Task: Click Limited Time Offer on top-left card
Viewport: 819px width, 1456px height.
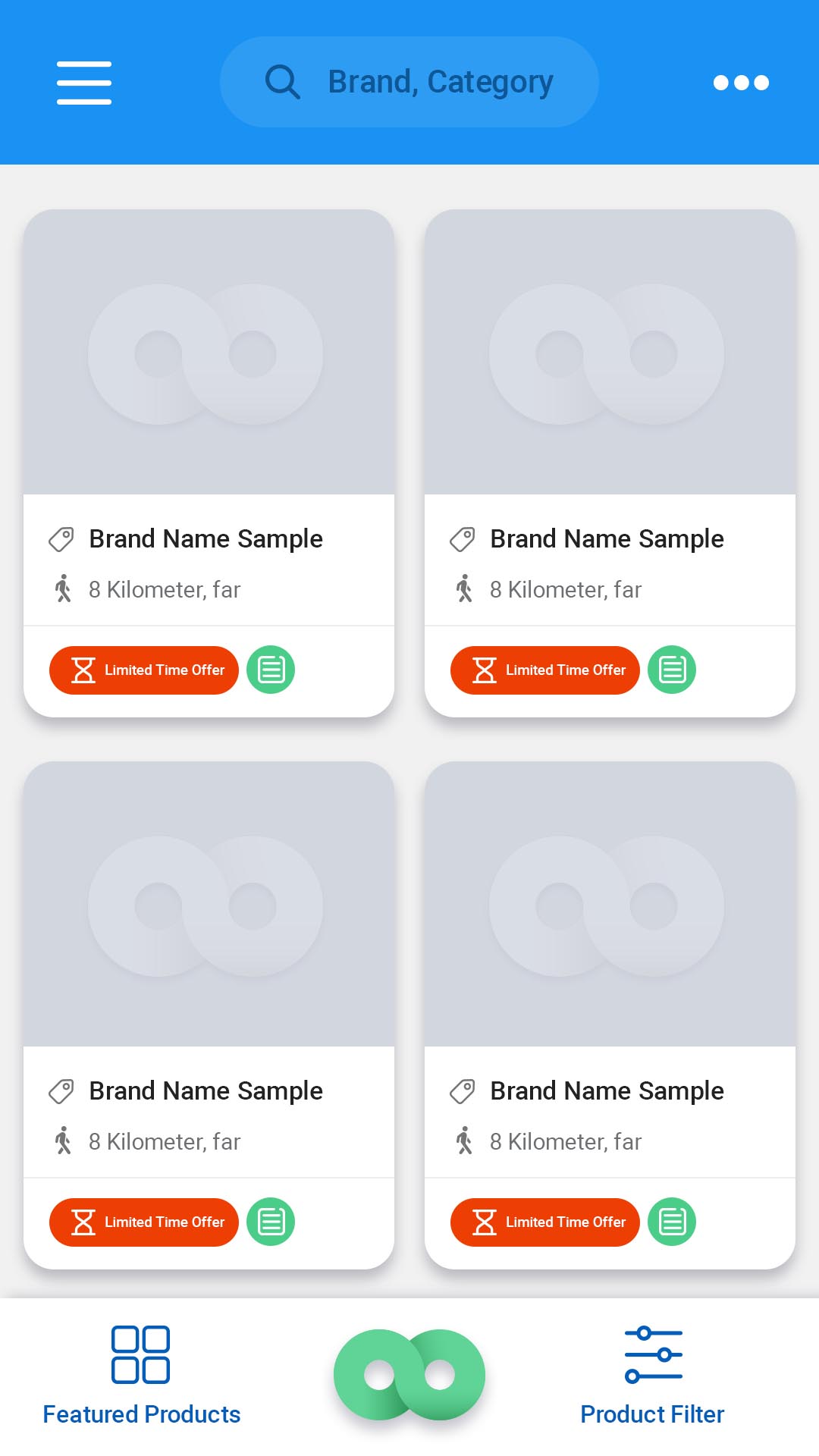Action: pyautogui.click(x=144, y=670)
